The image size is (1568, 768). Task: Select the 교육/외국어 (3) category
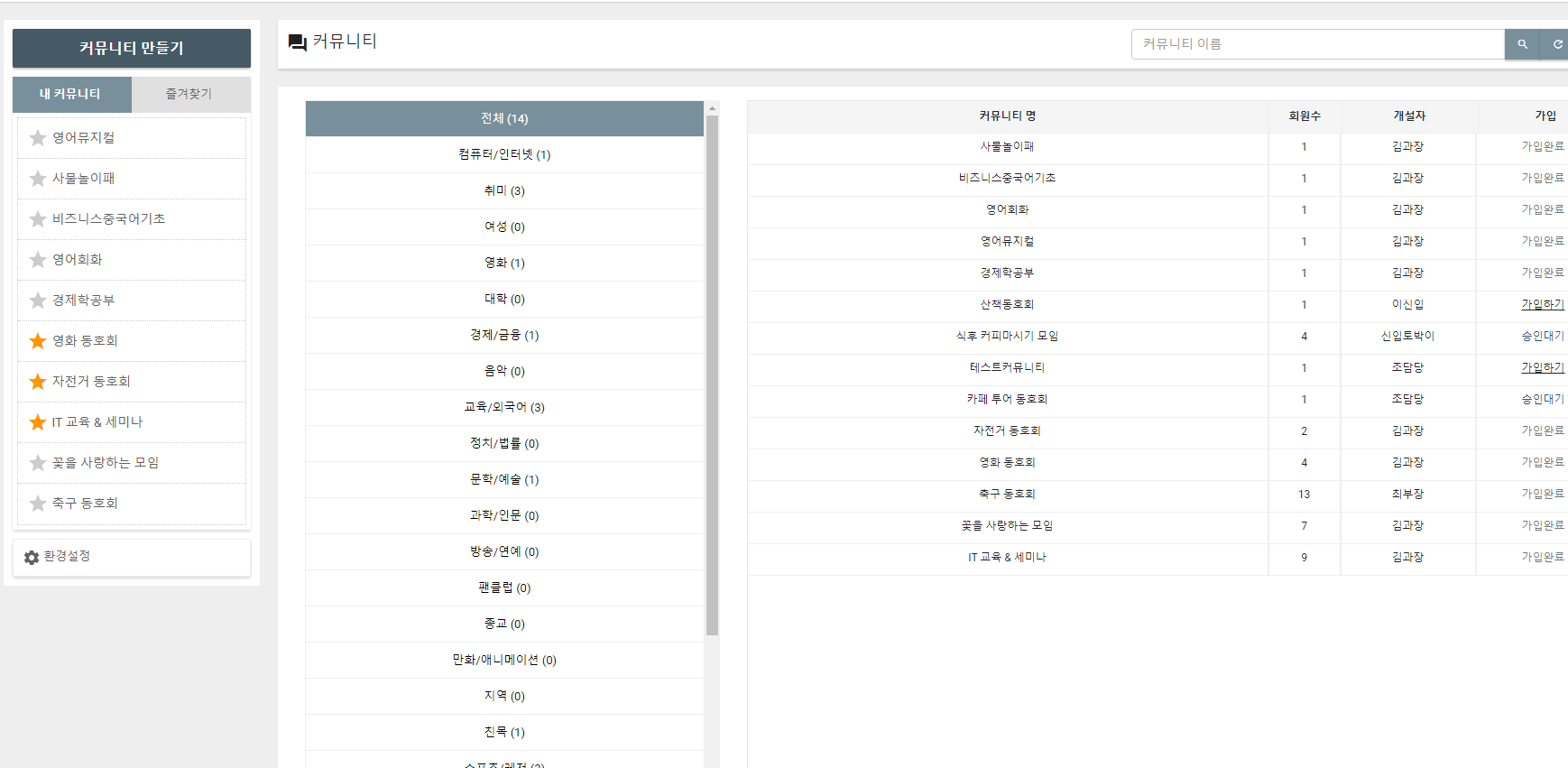coord(504,407)
